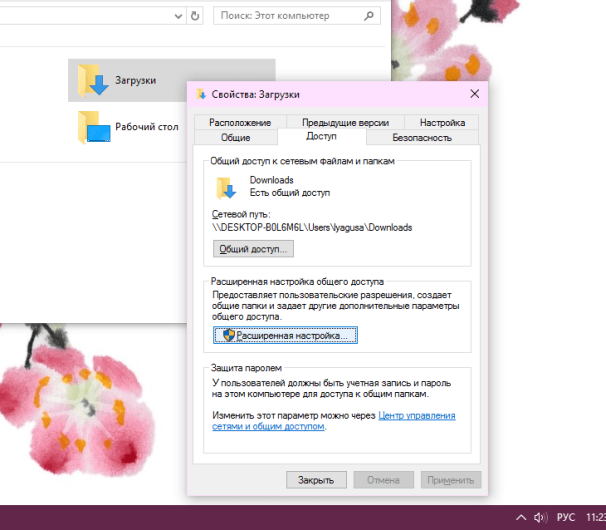Click the search magnifier icon in Explorer
This screenshot has width=606, height=530.
(369, 16)
